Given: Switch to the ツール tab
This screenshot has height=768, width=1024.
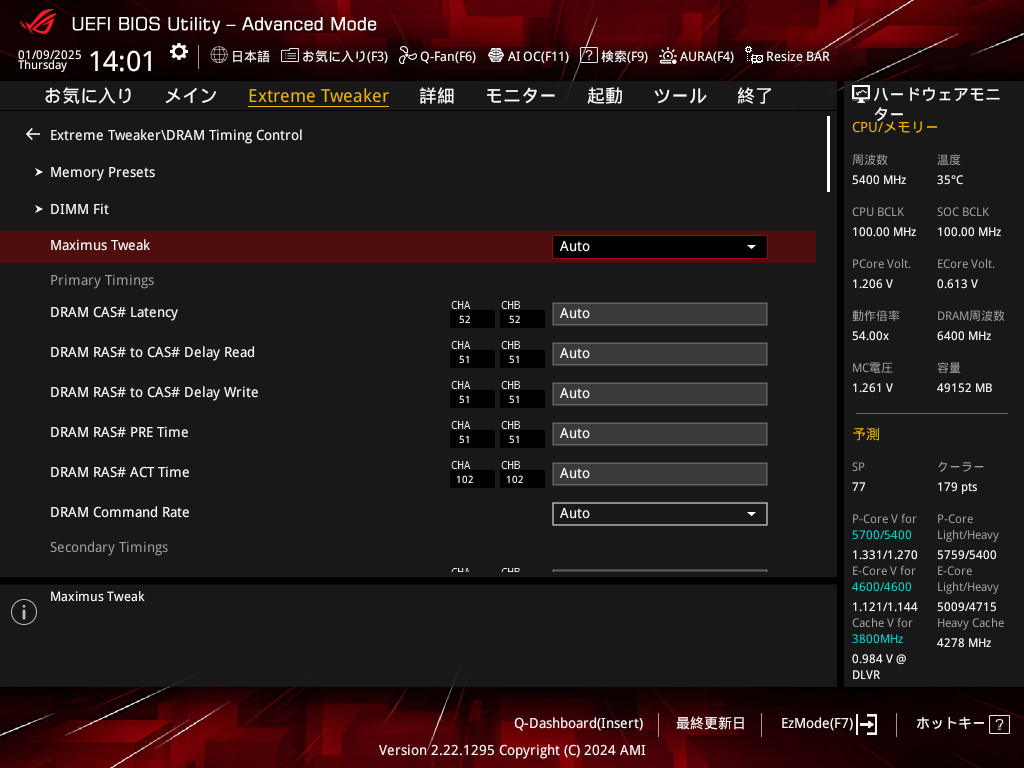Looking at the screenshot, I should pyautogui.click(x=680, y=96).
